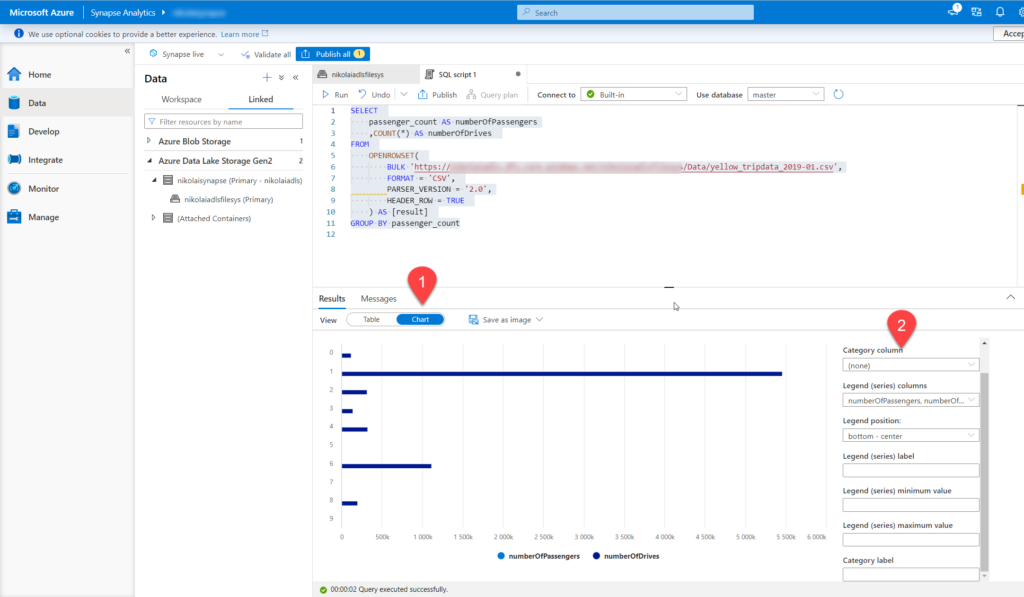The width and height of the screenshot is (1024, 597).
Task: Switch to the Linked tab
Action: [x=261, y=99]
